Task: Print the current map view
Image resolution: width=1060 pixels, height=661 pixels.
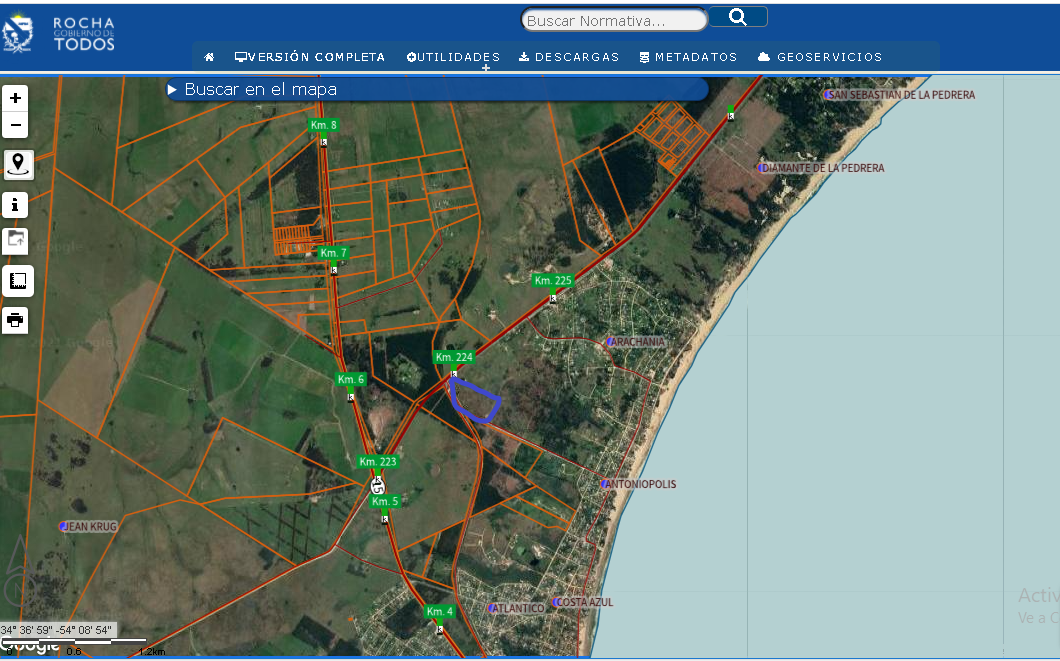Action: click(x=15, y=320)
